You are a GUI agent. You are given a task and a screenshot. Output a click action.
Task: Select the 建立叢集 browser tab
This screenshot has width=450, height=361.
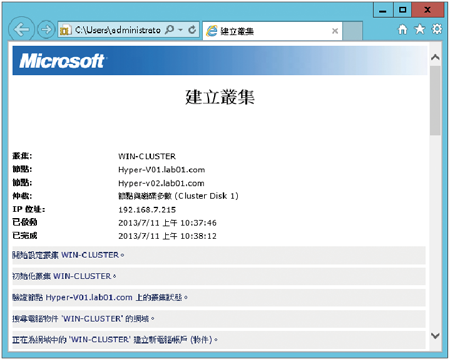click(x=272, y=31)
